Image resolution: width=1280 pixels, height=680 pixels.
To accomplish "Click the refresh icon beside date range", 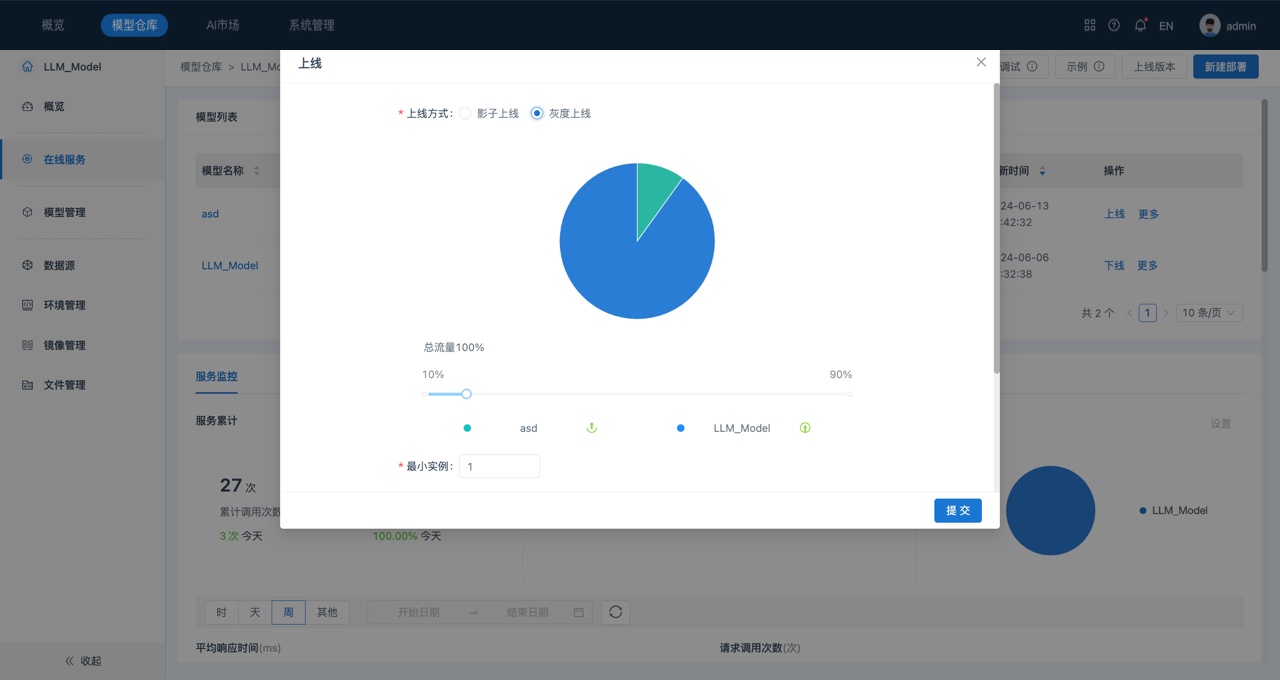I will 616,612.
